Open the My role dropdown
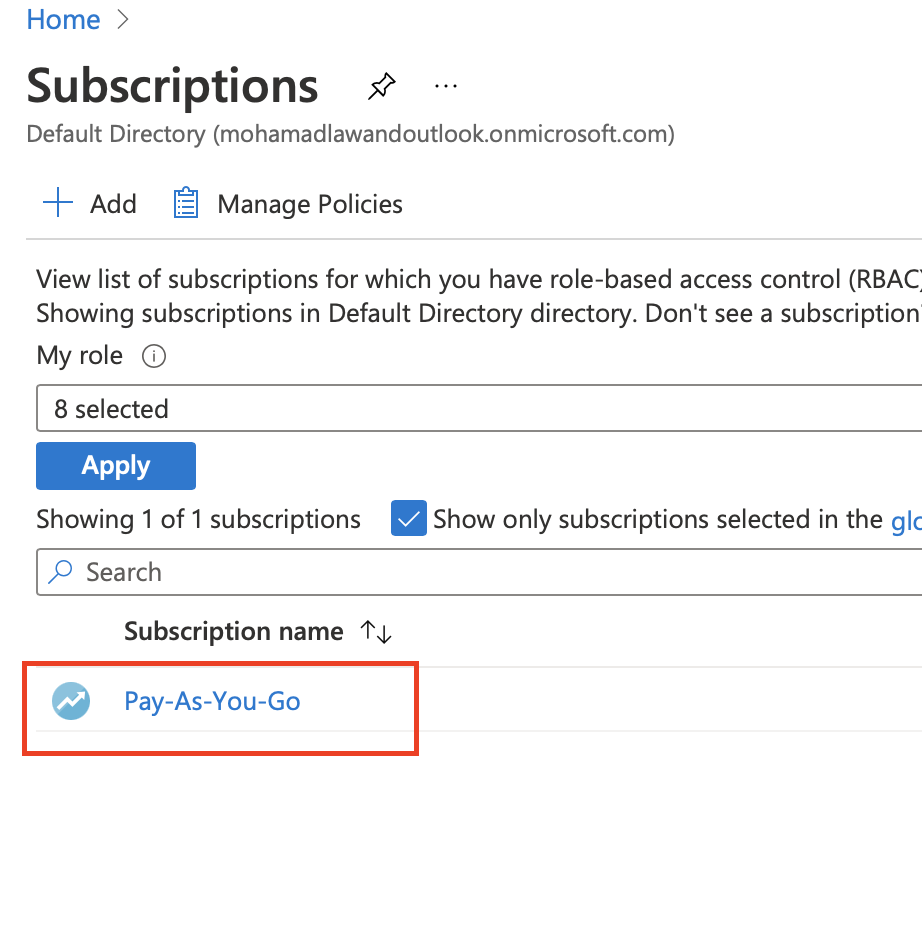 (480, 409)
